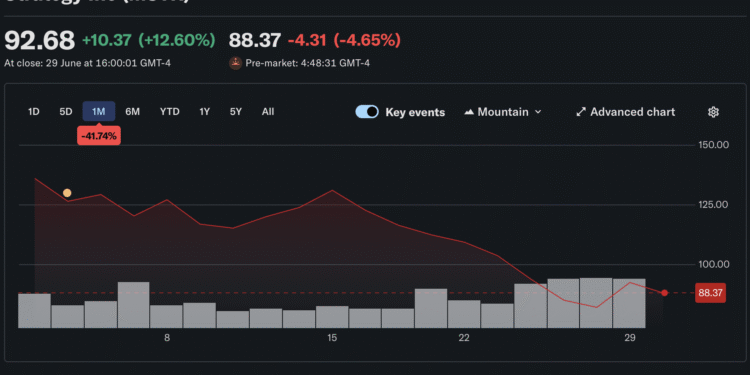Open the chart settings gear icon

(x=713, y=112)
